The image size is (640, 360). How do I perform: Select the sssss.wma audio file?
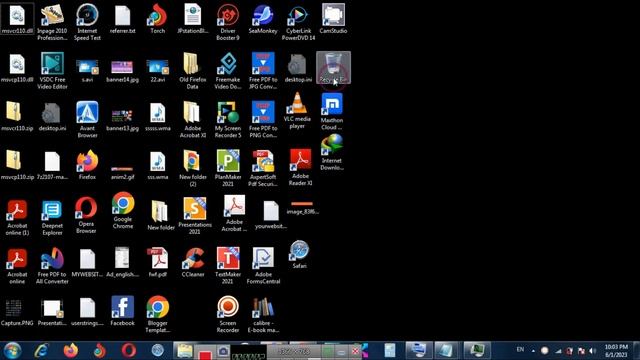coord(158,116)
